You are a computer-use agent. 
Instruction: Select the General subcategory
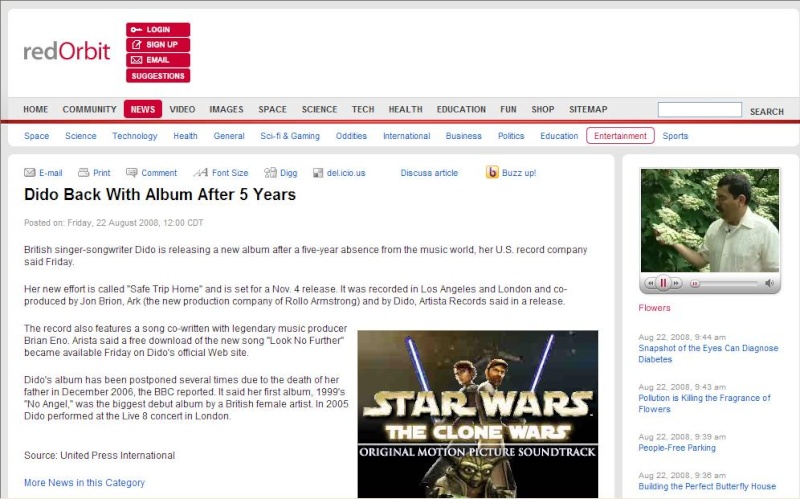click(229, 136)
